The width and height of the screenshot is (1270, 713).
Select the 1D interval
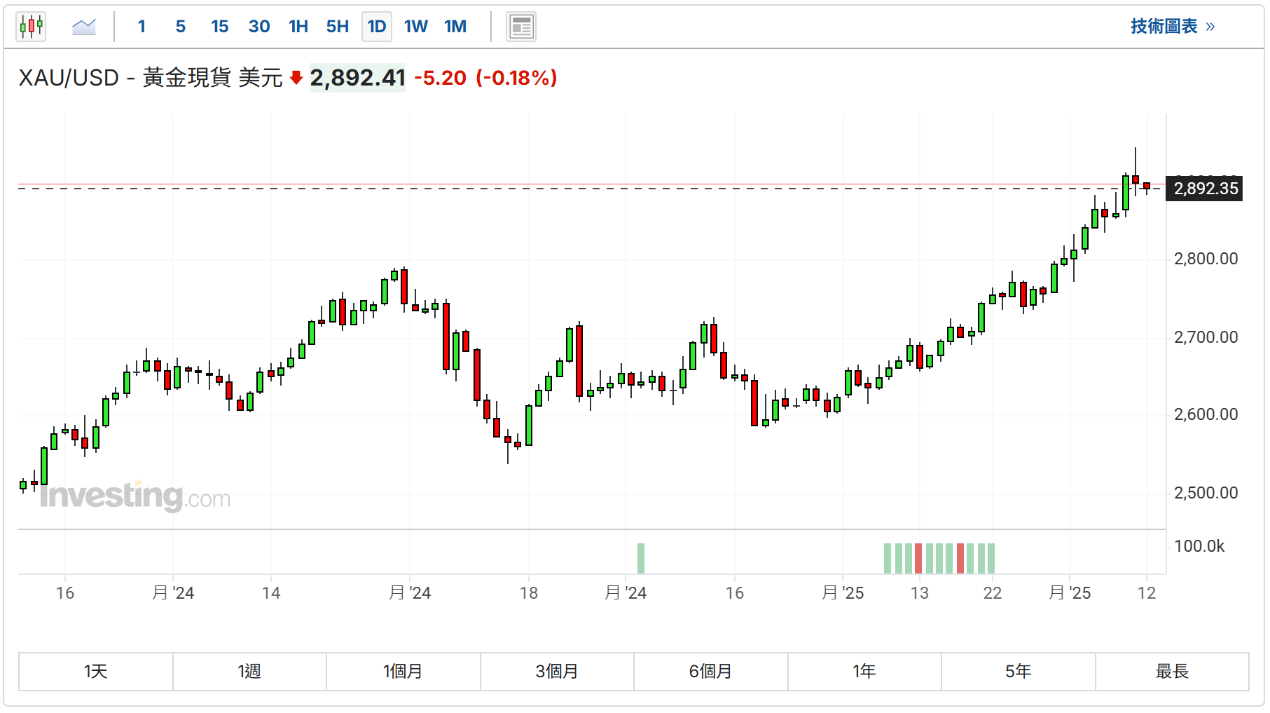pos(377,26)
